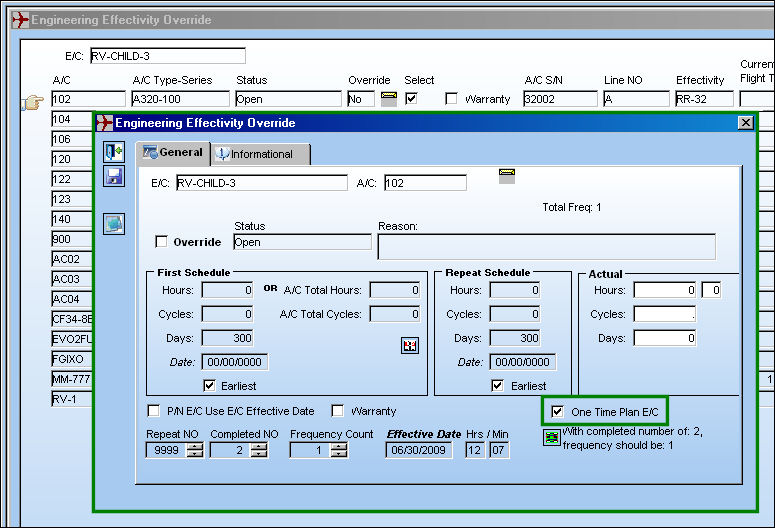Click the floppy disk save icon
The height and width of the screenshot is (528, 775).
(114, 176)
